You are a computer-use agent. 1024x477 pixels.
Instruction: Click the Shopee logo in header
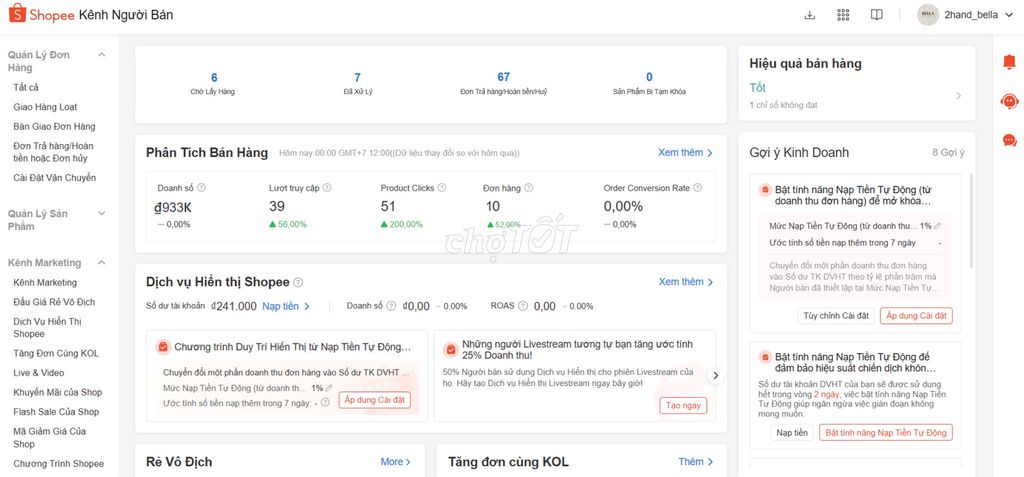pyautogui.click(x=42, y=14)
